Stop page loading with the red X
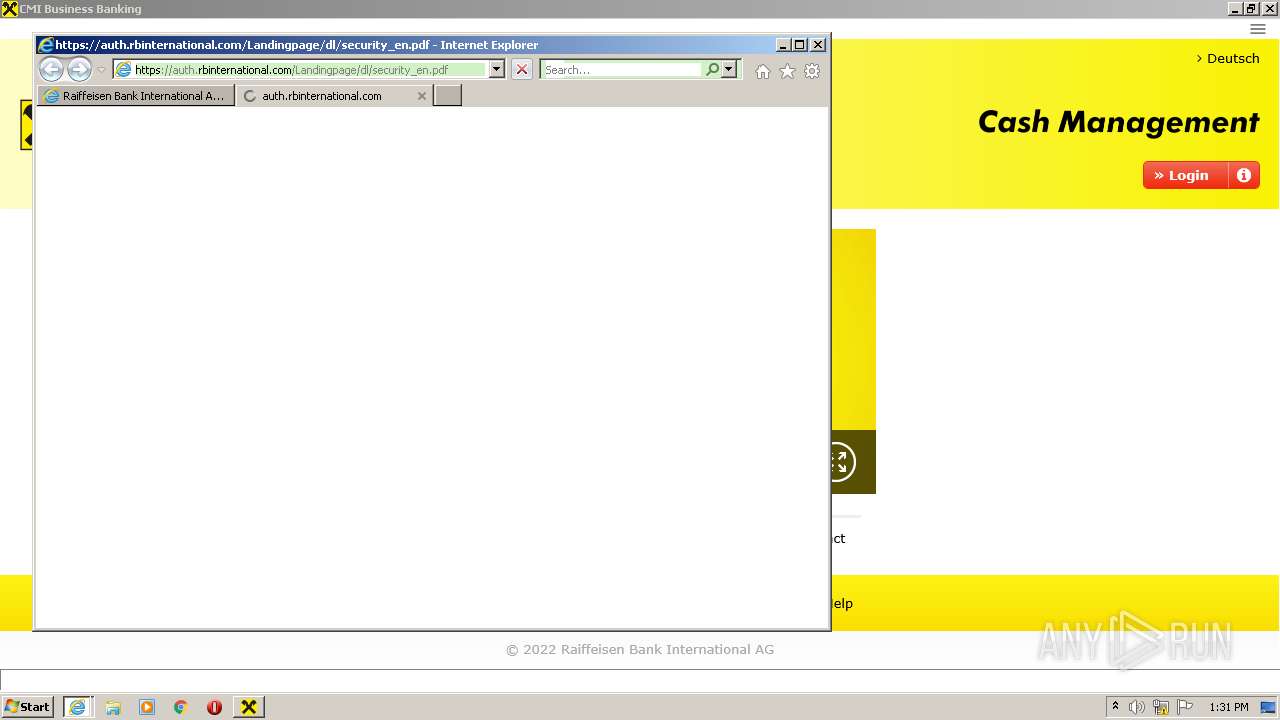The width and height of the screenshot is (1280, 720). (521, 70)
